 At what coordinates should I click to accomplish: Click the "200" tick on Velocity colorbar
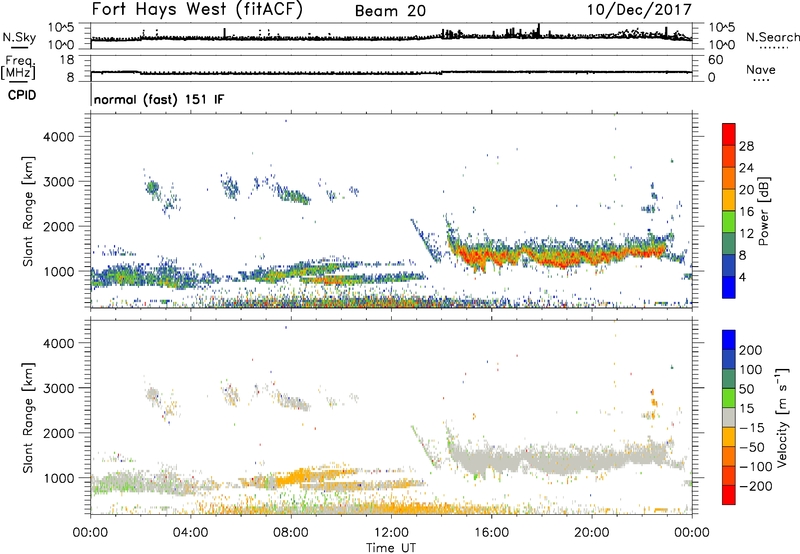point(751,350)
